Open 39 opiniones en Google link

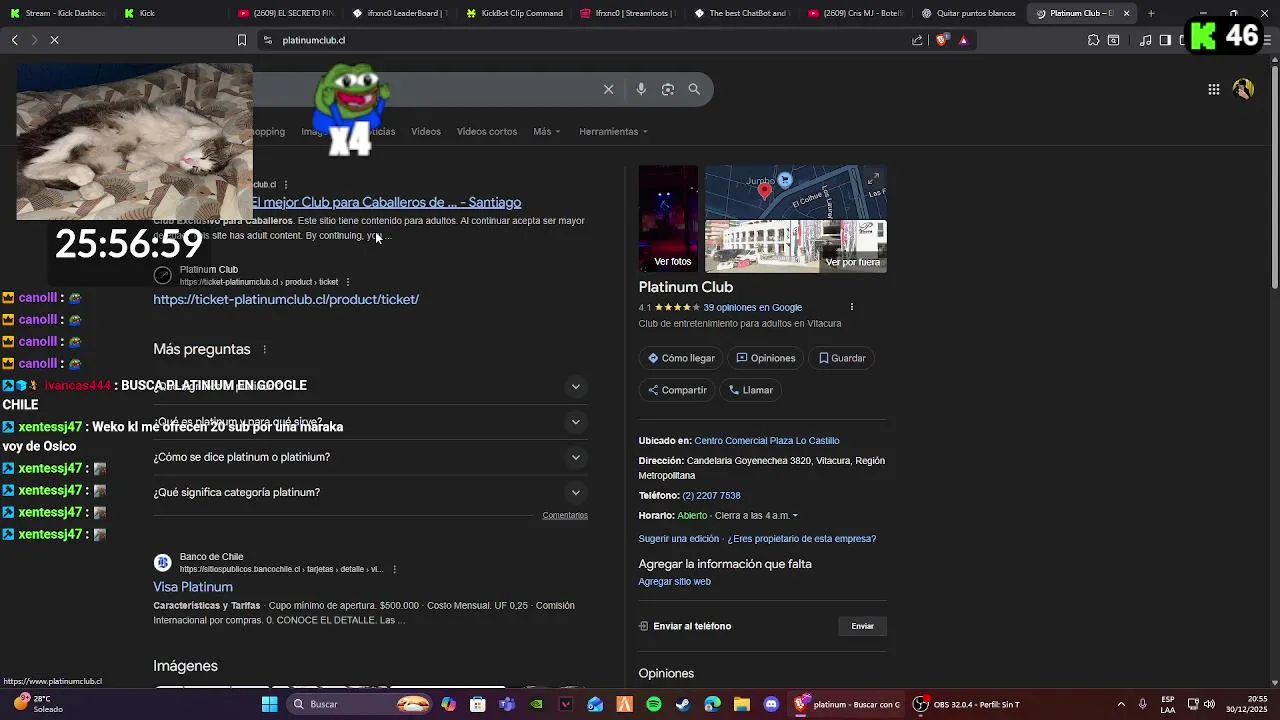752,308
